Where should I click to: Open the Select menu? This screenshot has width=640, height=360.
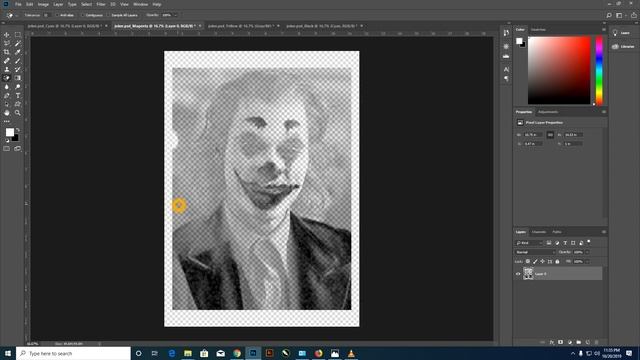pos(87,4)
